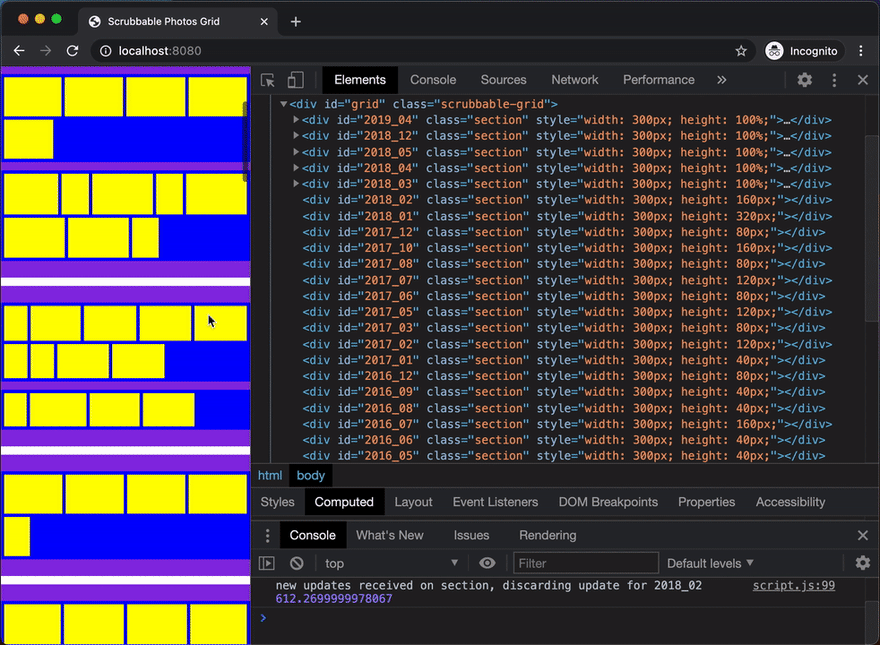Image resolution: width=880 pixels, height=645 pixels.
Task: Expand the 2019_04 section node
Action: click(296, 120)
